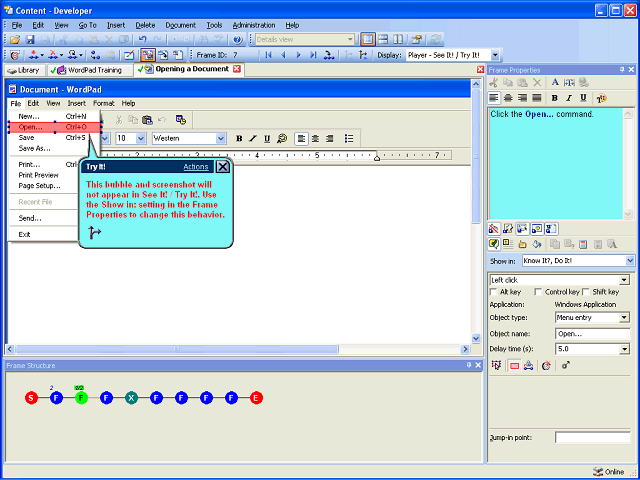Open the Details view dropdown

(x=350, y=40)
